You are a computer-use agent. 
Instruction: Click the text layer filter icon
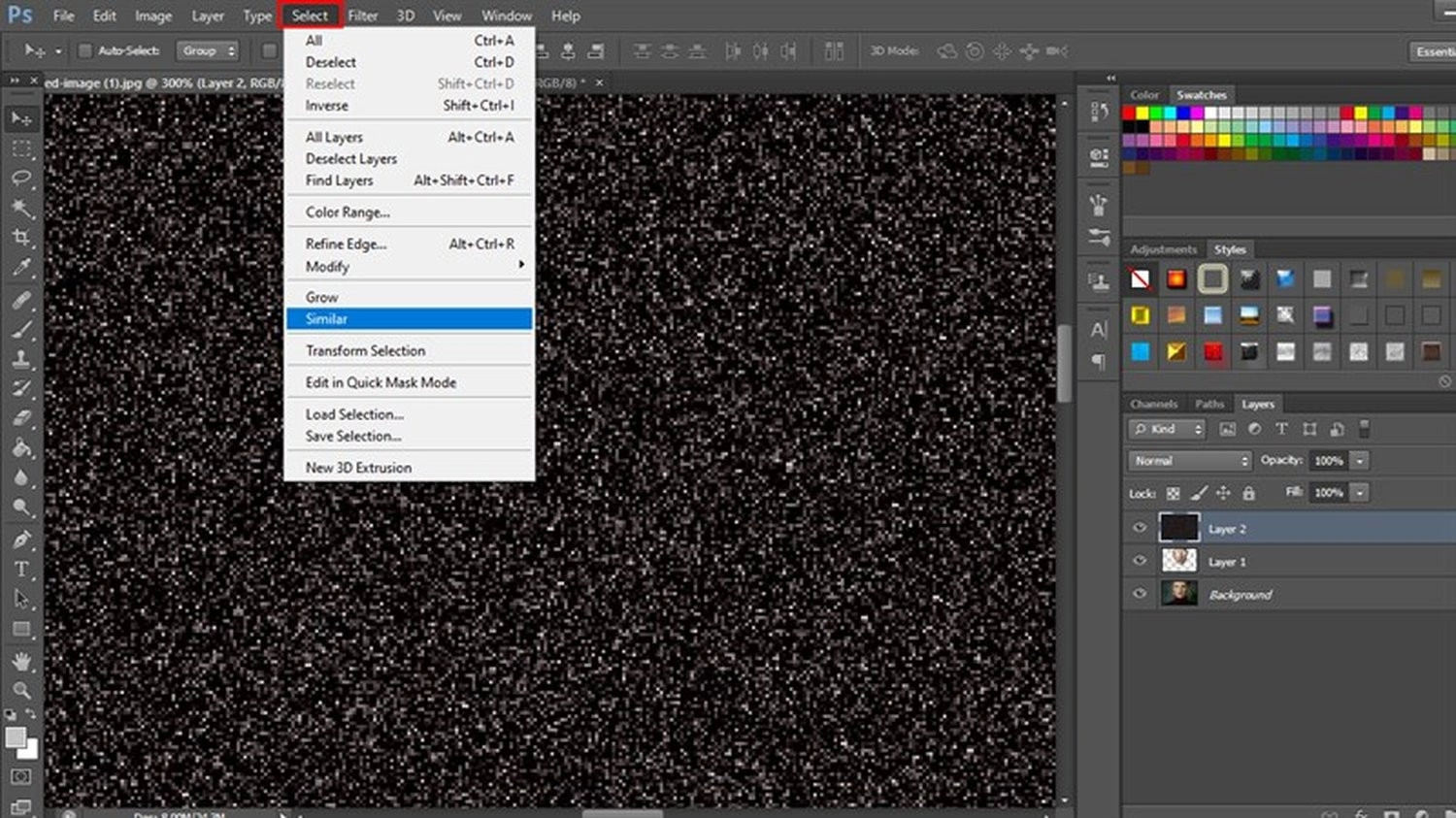point(1281,429)
